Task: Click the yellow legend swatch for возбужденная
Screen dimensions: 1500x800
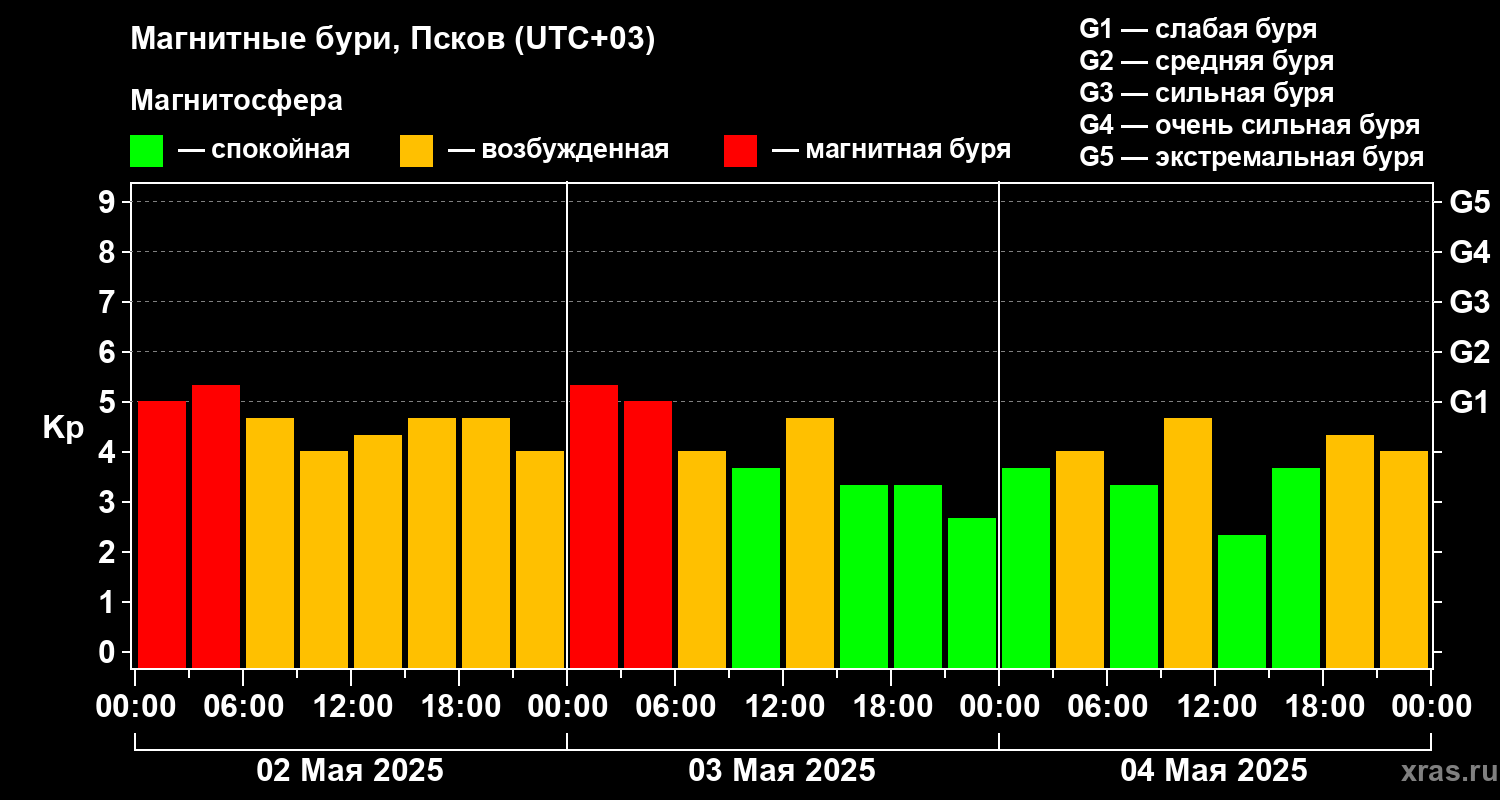Action: (416, 151)
